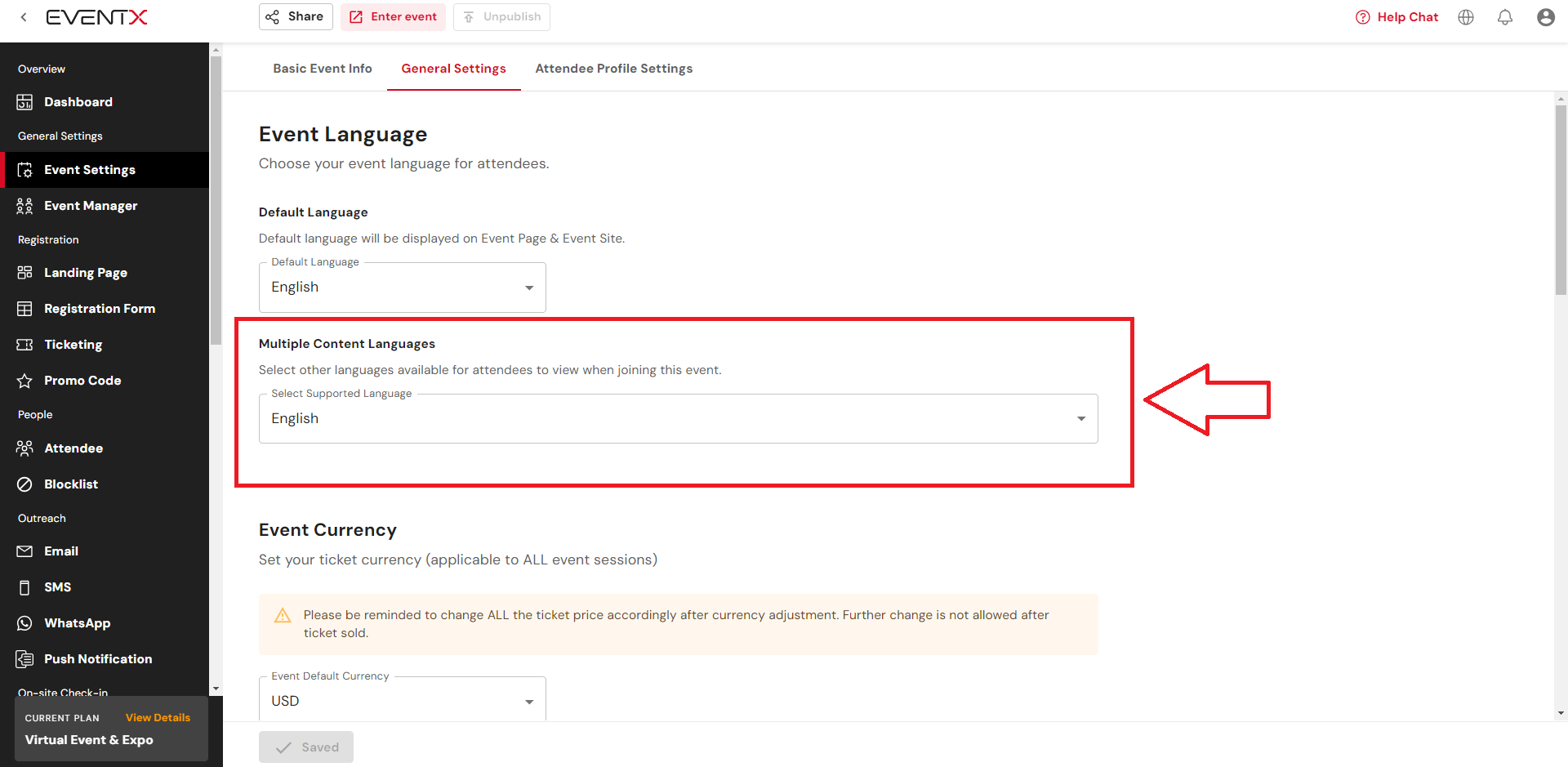This screenshot has height=767, width=1568.
Task: Click the Event Settings sidebar icon
Action: point(24,170)
